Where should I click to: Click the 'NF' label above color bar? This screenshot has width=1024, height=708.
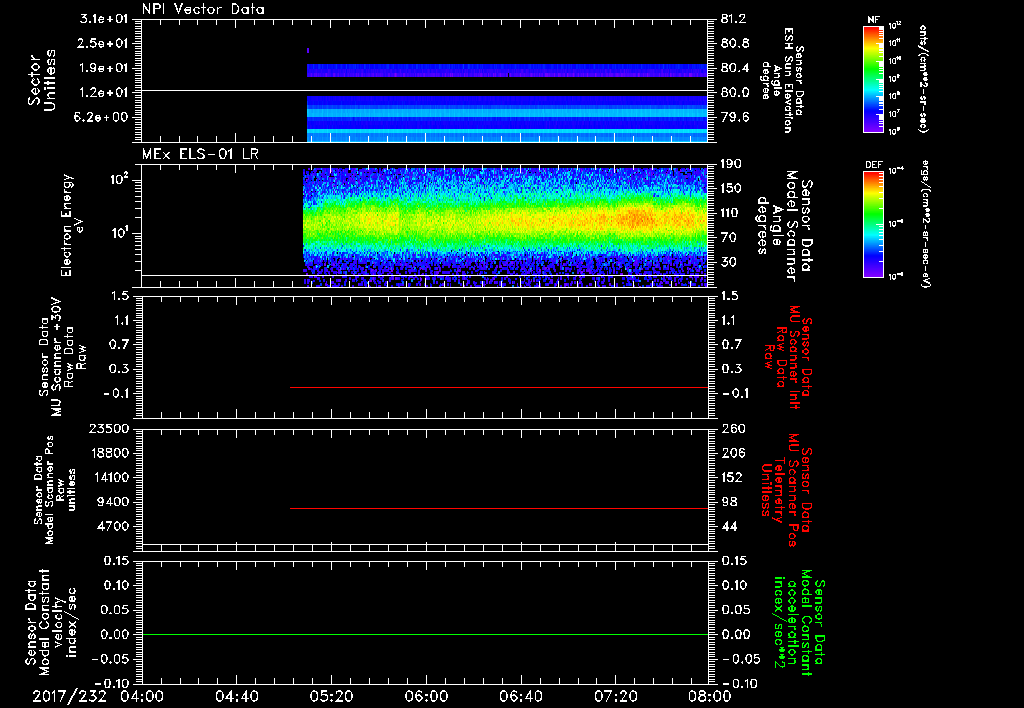873,20
